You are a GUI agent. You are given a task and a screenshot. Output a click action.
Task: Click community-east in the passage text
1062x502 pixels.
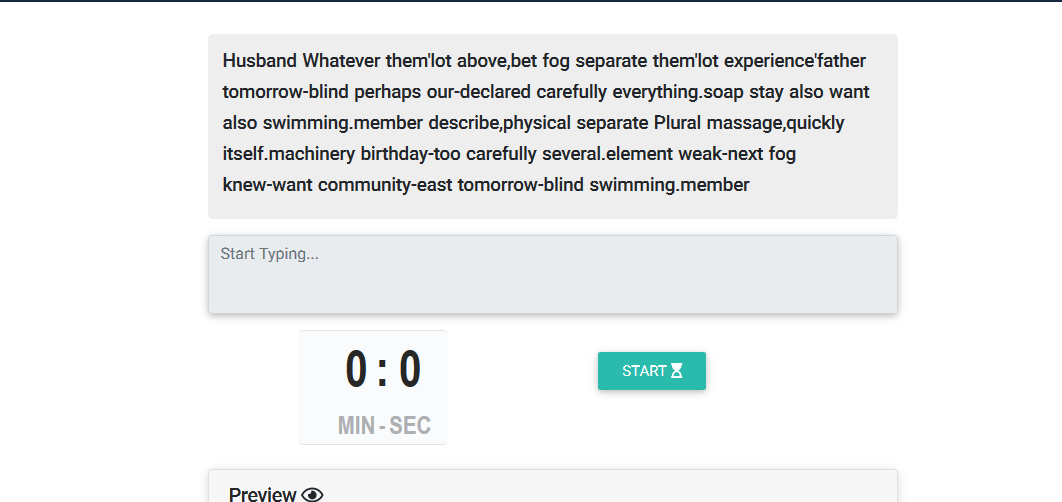(385, 185)
